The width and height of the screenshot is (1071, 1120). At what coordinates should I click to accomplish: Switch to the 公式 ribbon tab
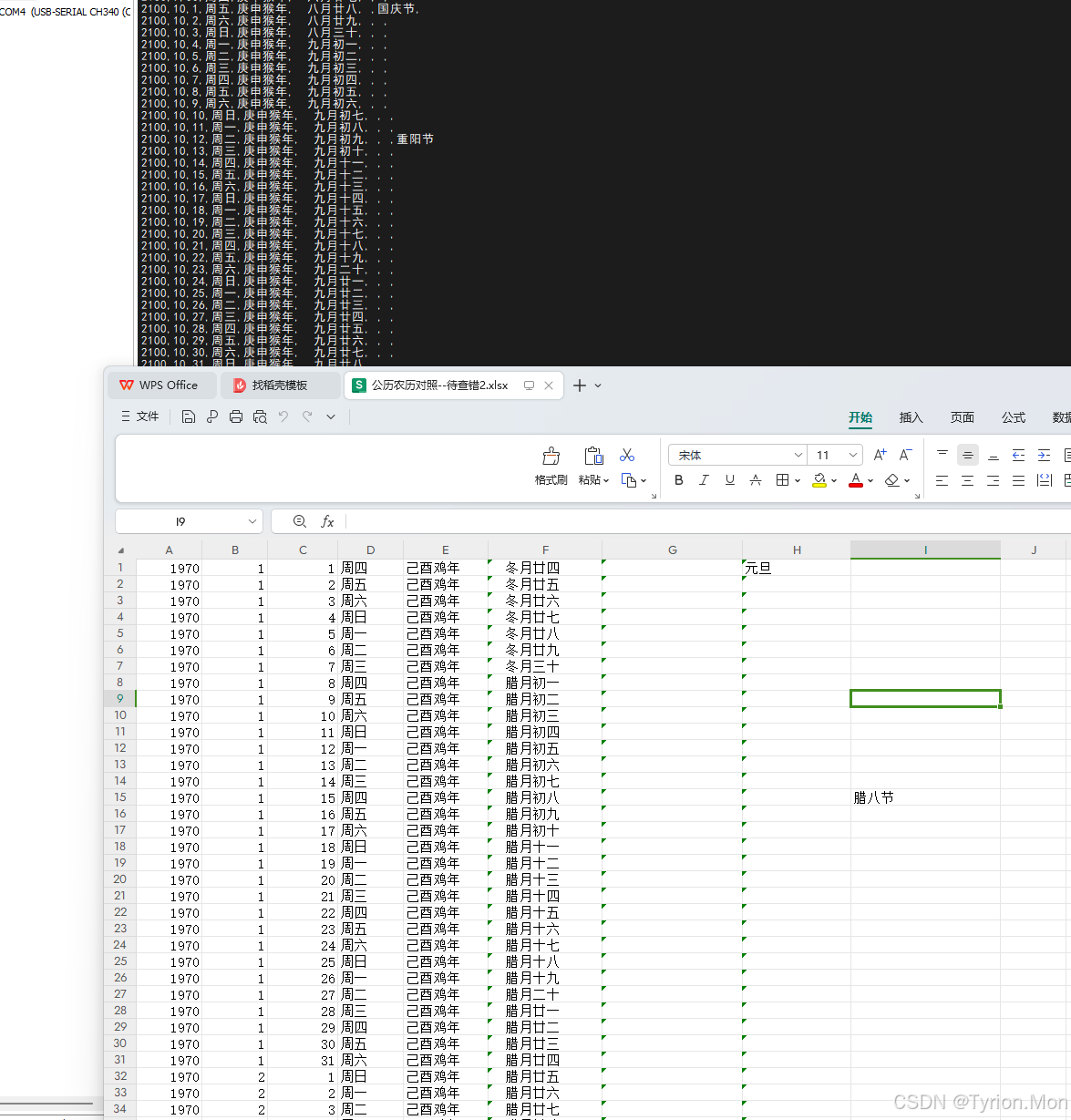[1014, 417]
